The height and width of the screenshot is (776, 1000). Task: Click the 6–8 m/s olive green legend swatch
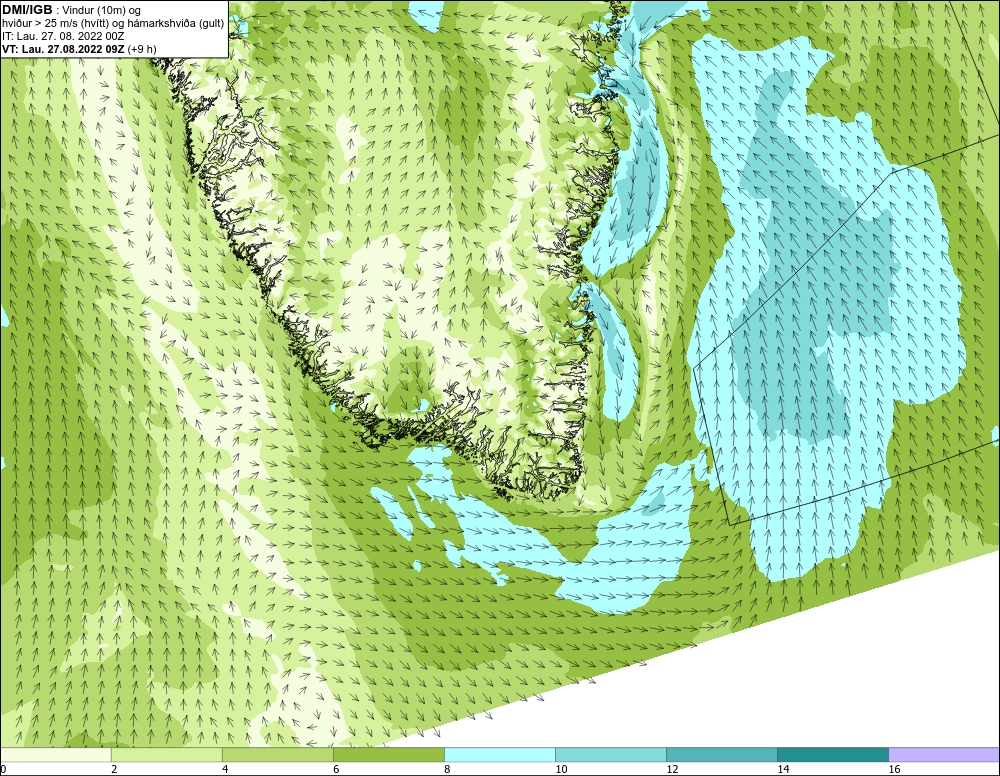pyautogui.click(x=388, y=755)
